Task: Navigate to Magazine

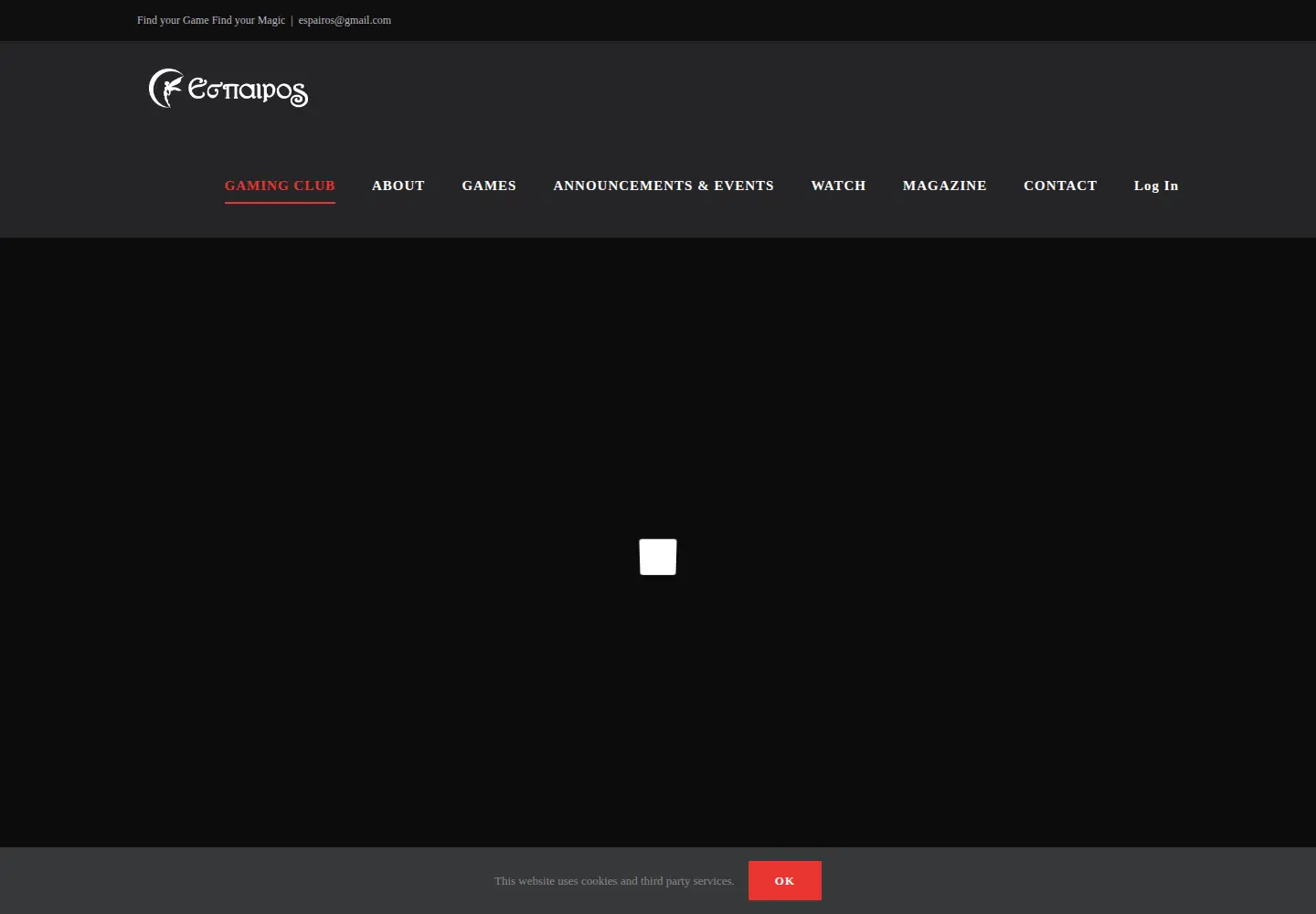Action: (x=945, y=186)
